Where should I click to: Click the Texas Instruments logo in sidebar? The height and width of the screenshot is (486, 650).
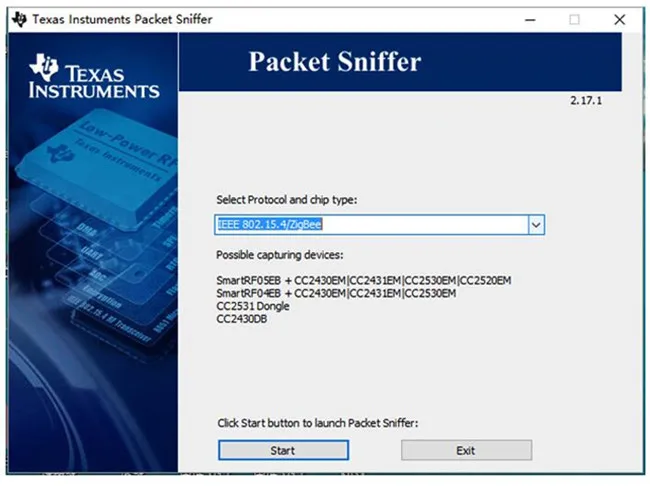pyautogui.click(x=94, y=76)
